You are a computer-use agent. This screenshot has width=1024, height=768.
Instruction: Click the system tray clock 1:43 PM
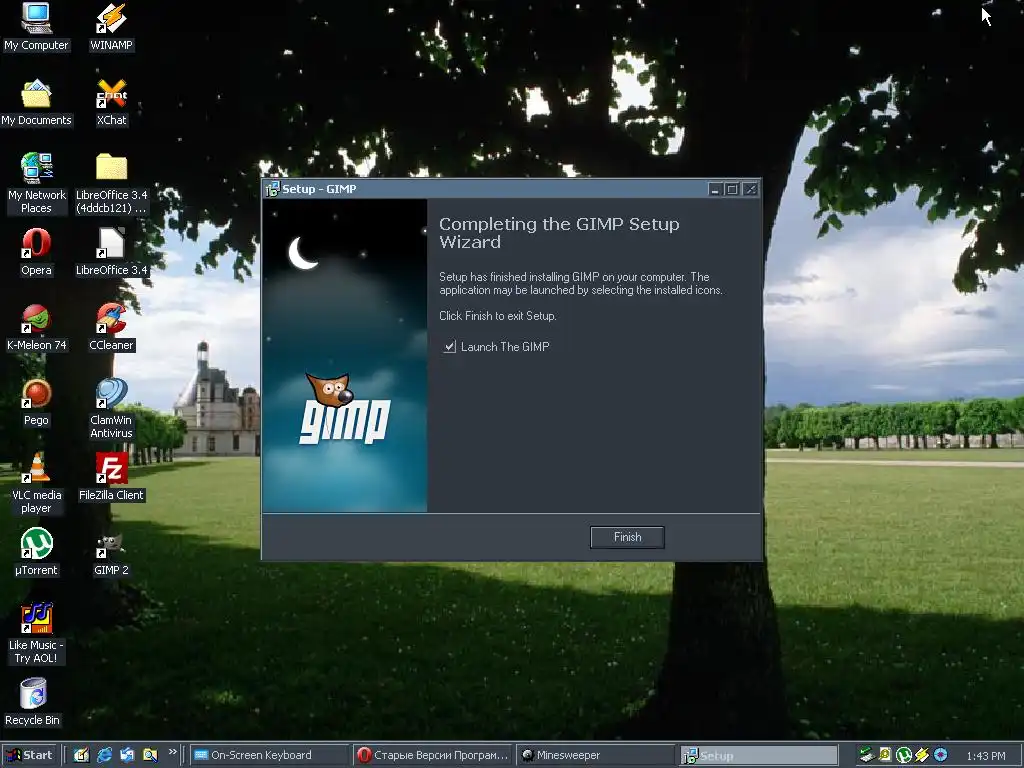tap(985, 756)
